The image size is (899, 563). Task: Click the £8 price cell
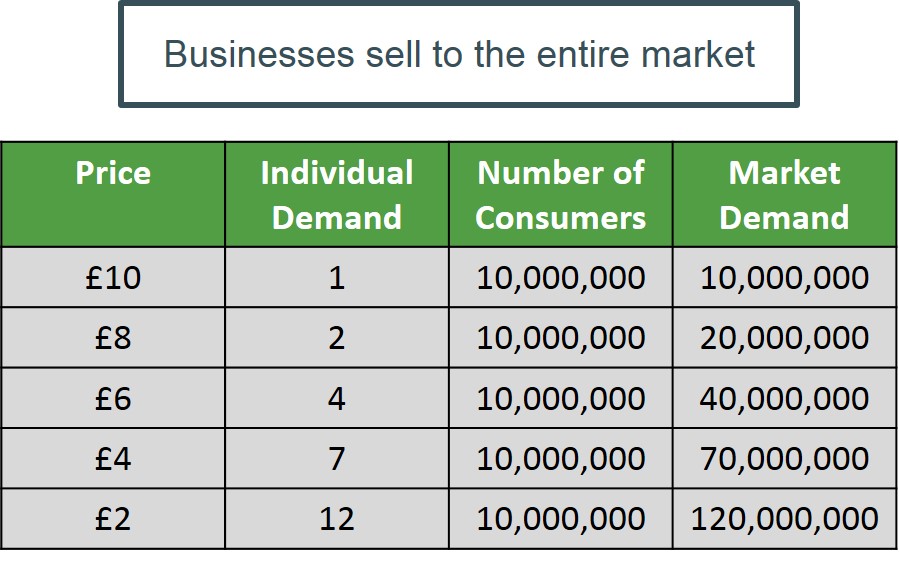(113, 338)
